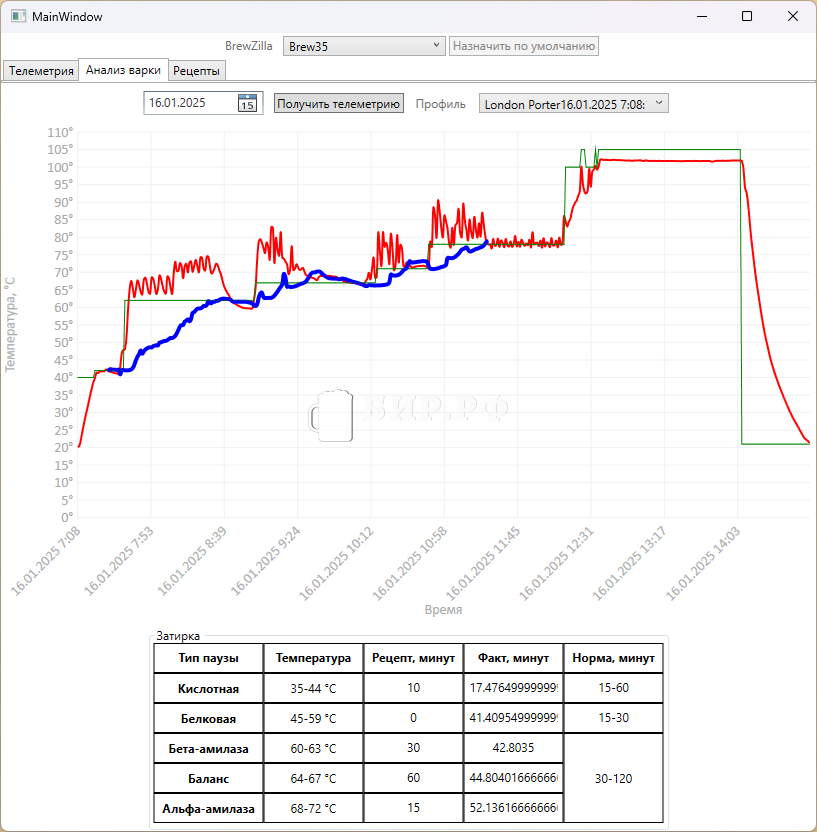Focus the date field showing 16.01.2025
Screen dimensions: 817x832
[x=190, y=103]
